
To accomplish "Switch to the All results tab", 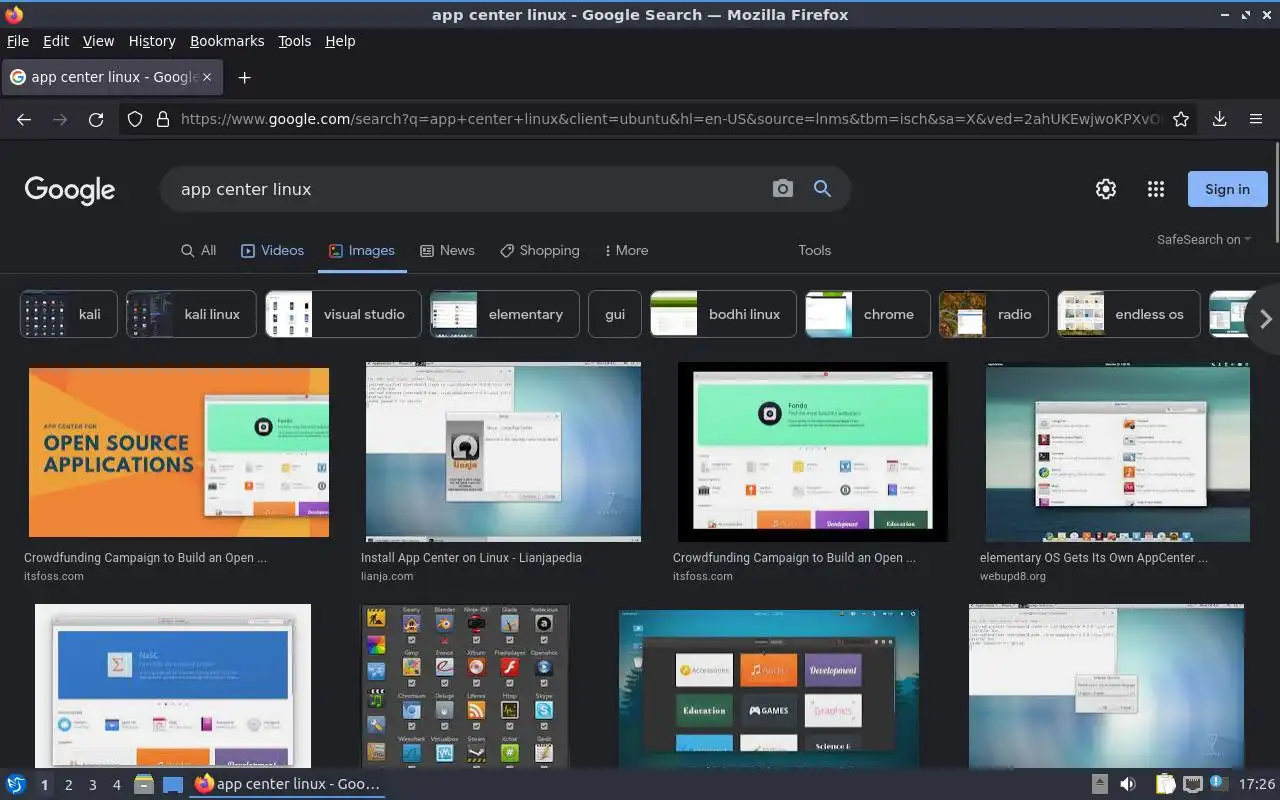I will point(198,250).
